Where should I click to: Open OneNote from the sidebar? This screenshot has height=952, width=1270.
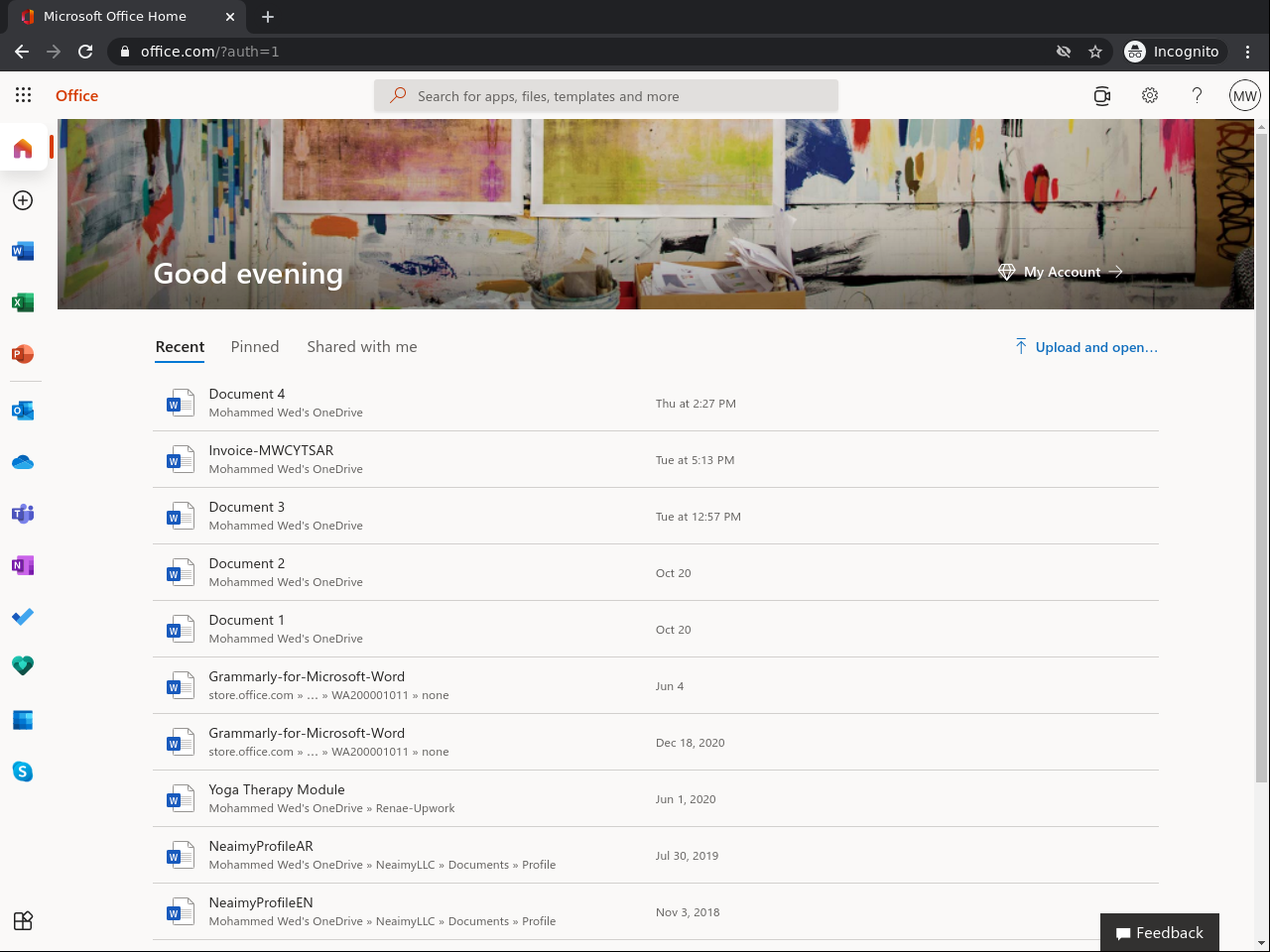click(23, 565)
